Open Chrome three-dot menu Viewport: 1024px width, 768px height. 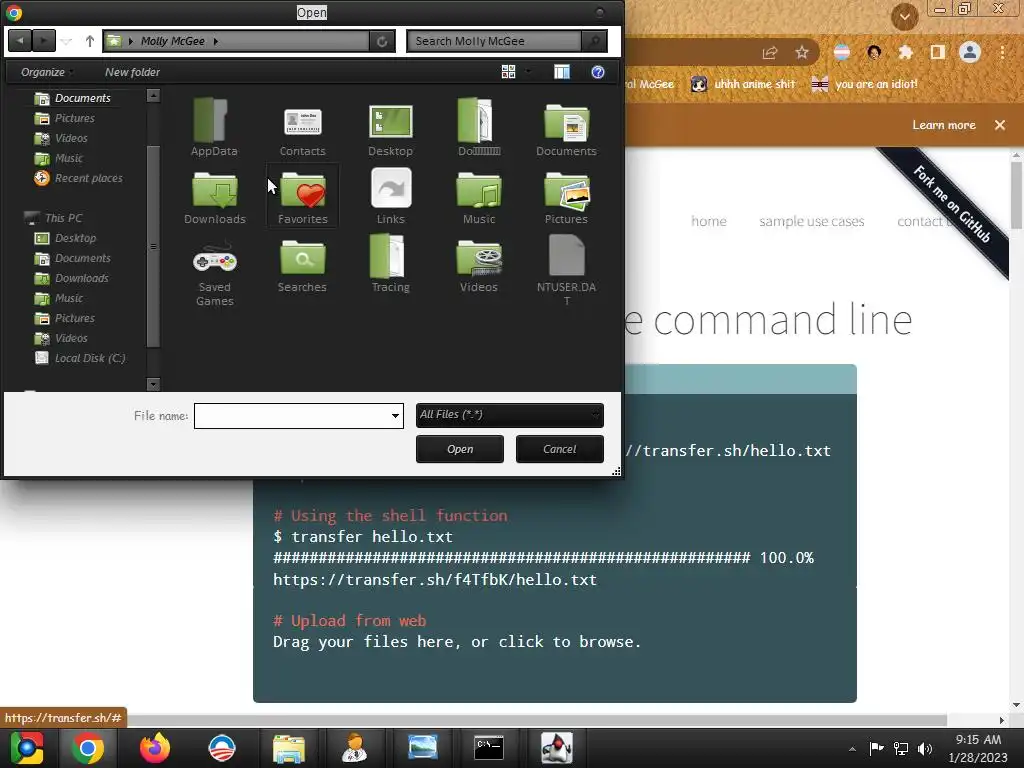(x=1002, y=52)
